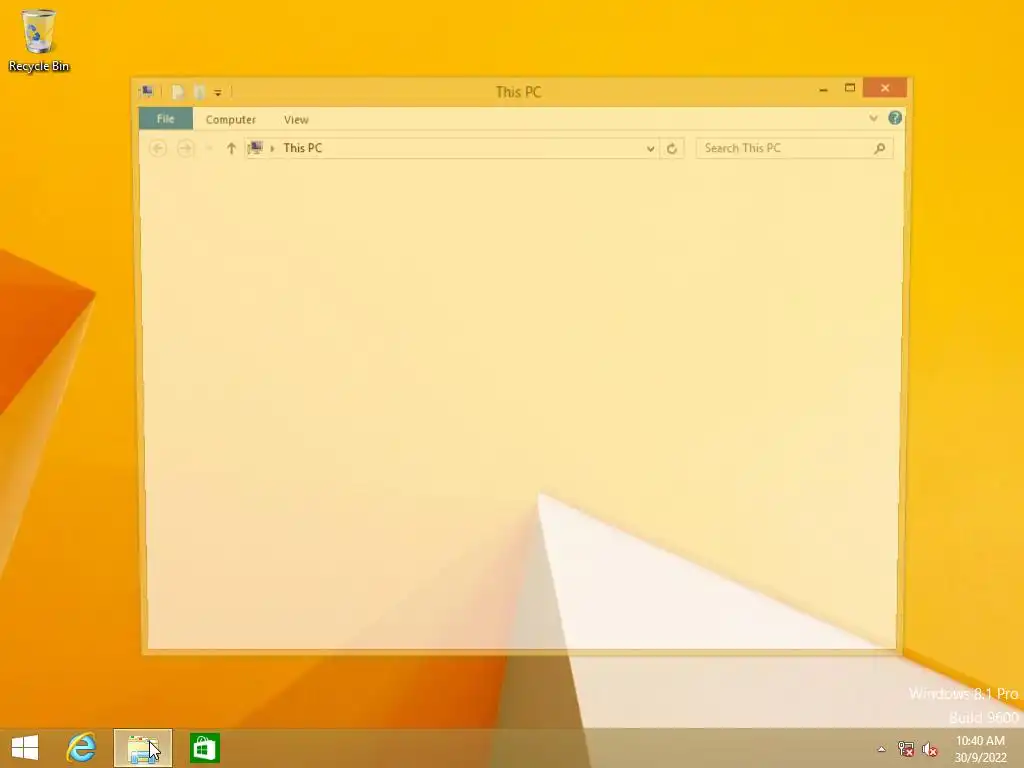Open the Recycle Bin desktop icon
Image resolution: width=1024 pixels, height=768 pixels.
39,40
